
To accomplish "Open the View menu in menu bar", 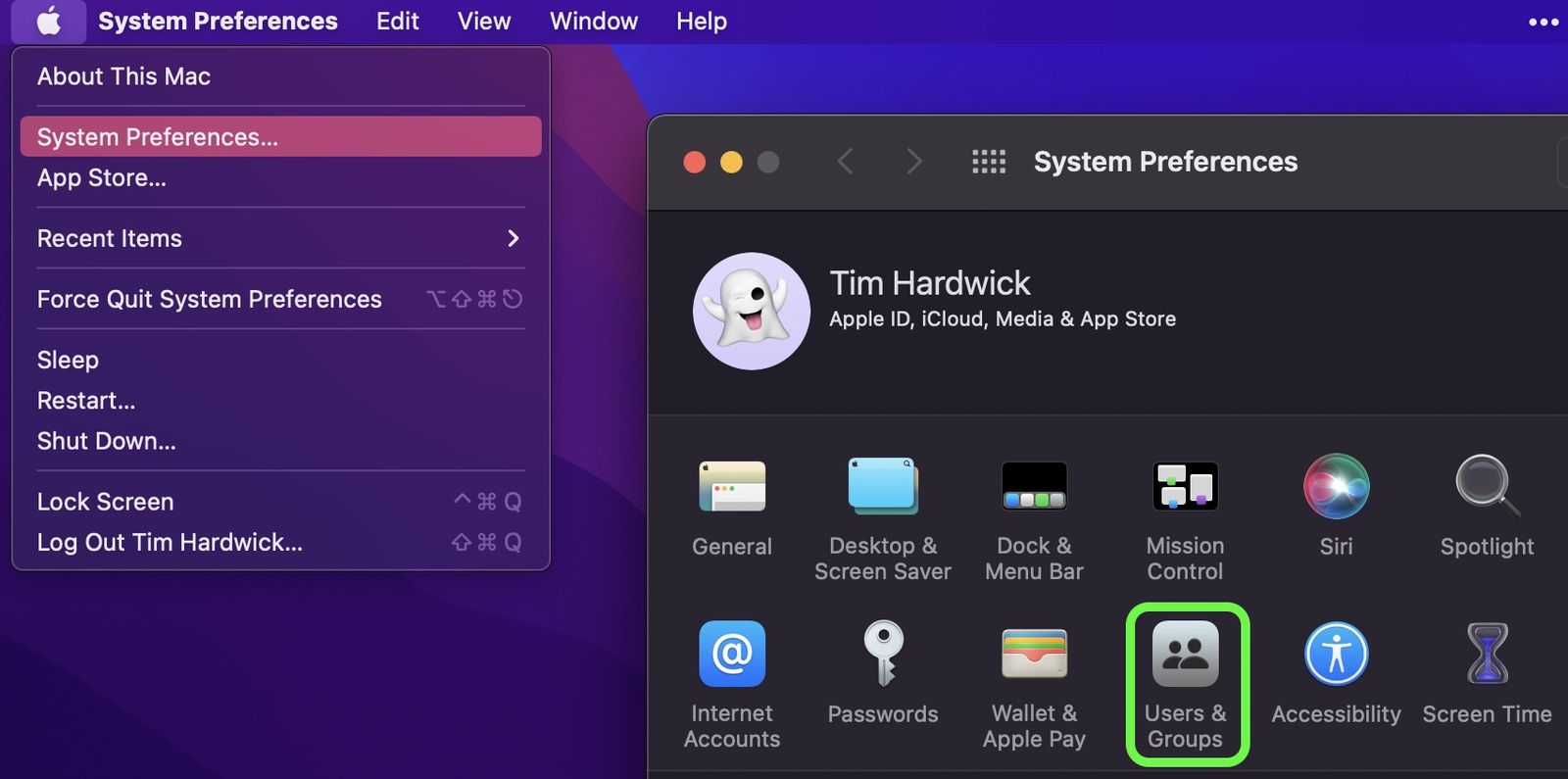I will (483, 21).
